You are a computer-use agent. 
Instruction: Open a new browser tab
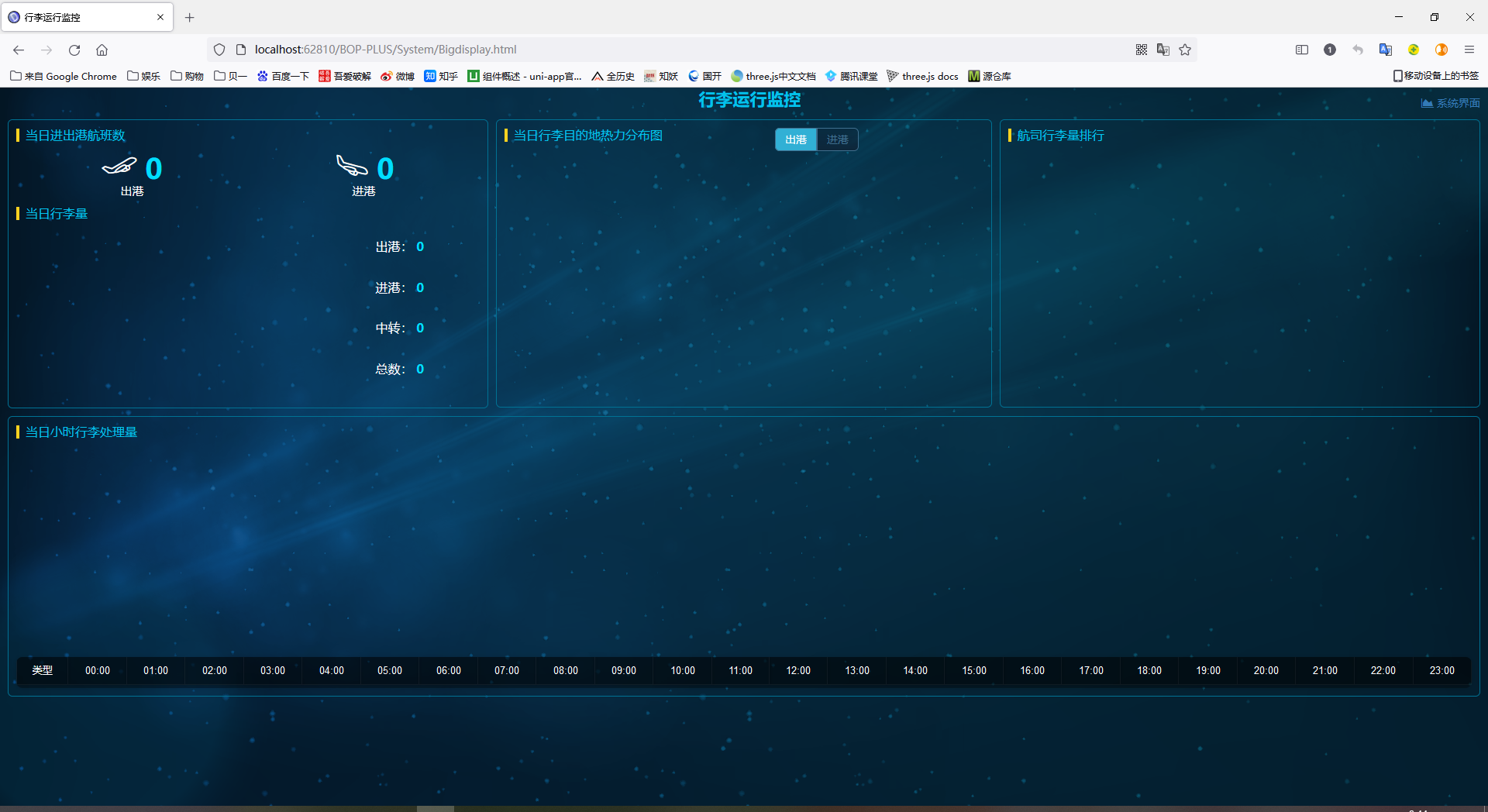(x=190, y=17)
